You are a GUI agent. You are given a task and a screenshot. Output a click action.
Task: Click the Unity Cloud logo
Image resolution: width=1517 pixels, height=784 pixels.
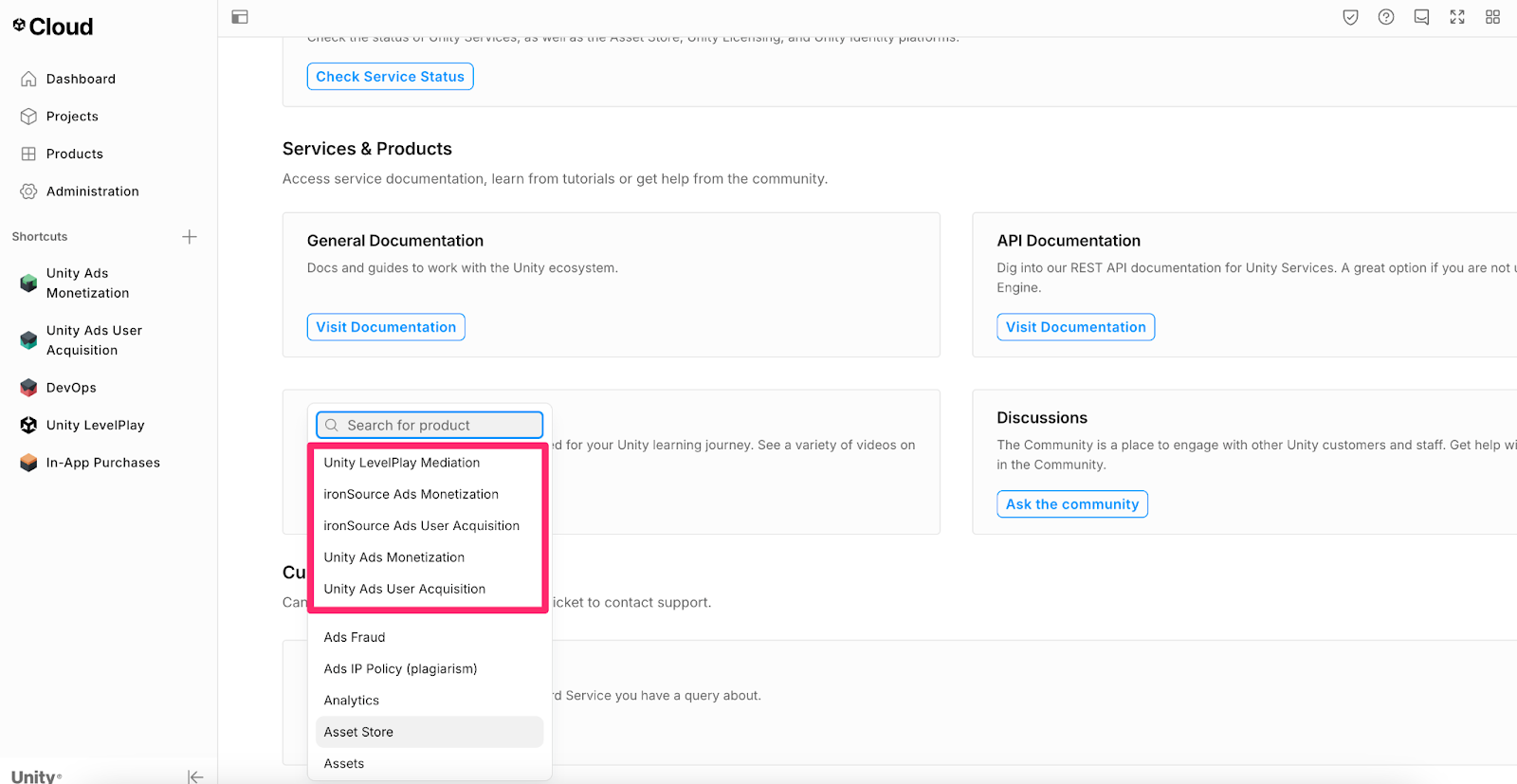coord(52,27)
